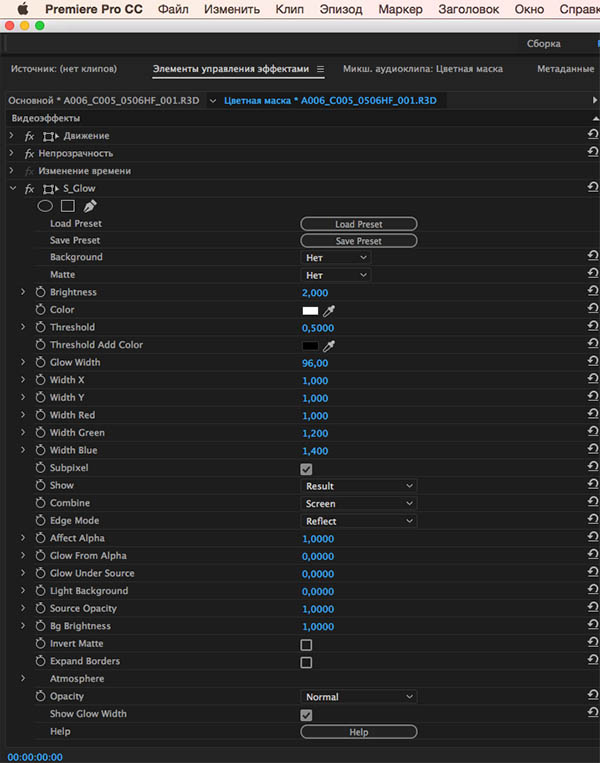
Task: Switch to Источник: (нет клипов) tab
Action: click(x=64, y=69)
